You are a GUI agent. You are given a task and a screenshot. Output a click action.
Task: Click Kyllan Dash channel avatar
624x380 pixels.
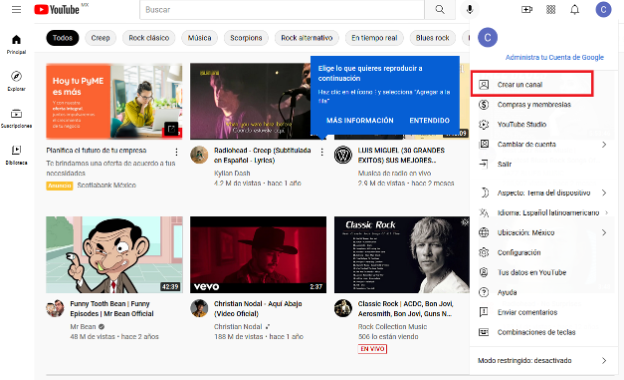[199, 155]
